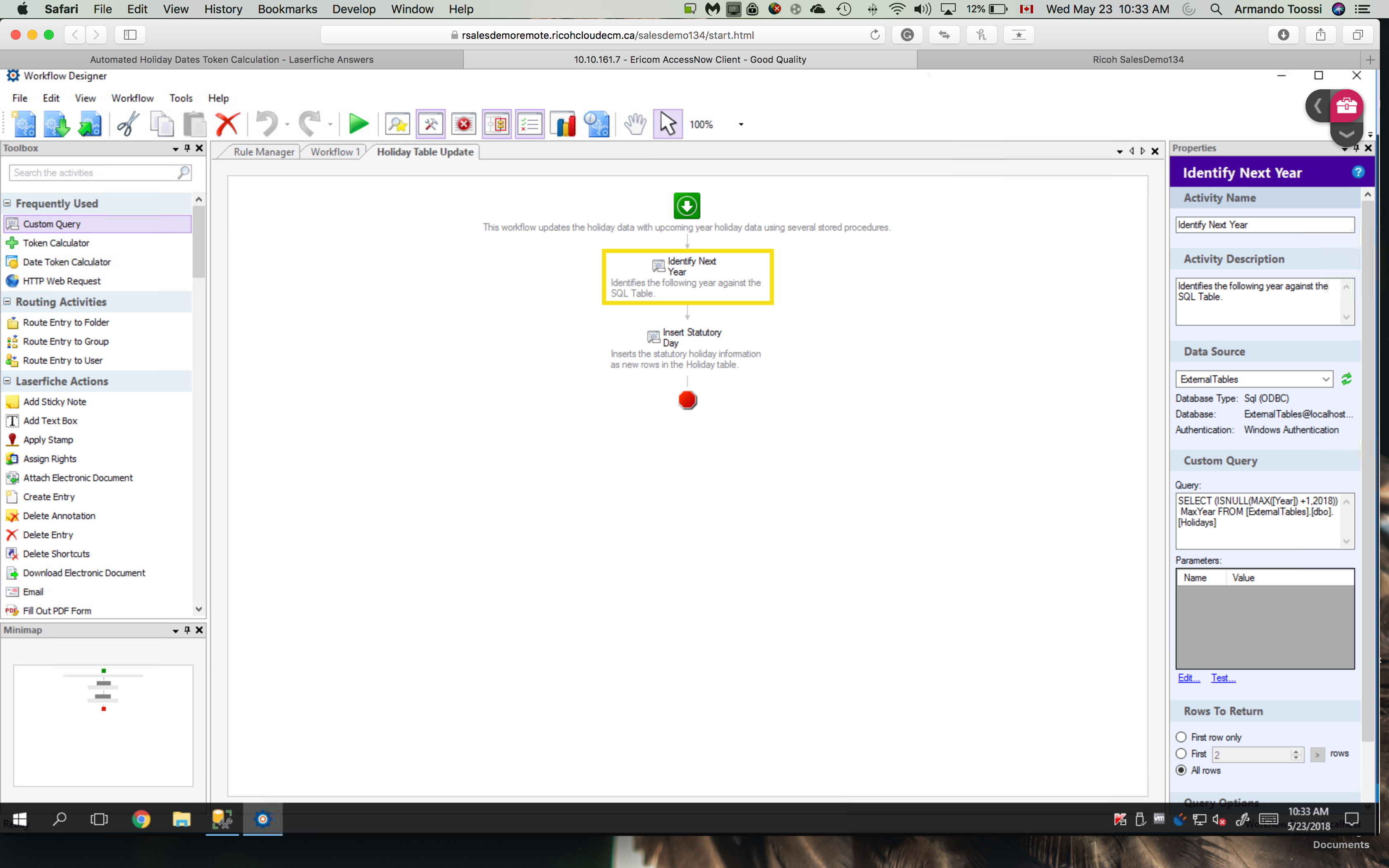Choose the All rows radio button
The width and height of the screenshot is (1389, 868).
1181,770
